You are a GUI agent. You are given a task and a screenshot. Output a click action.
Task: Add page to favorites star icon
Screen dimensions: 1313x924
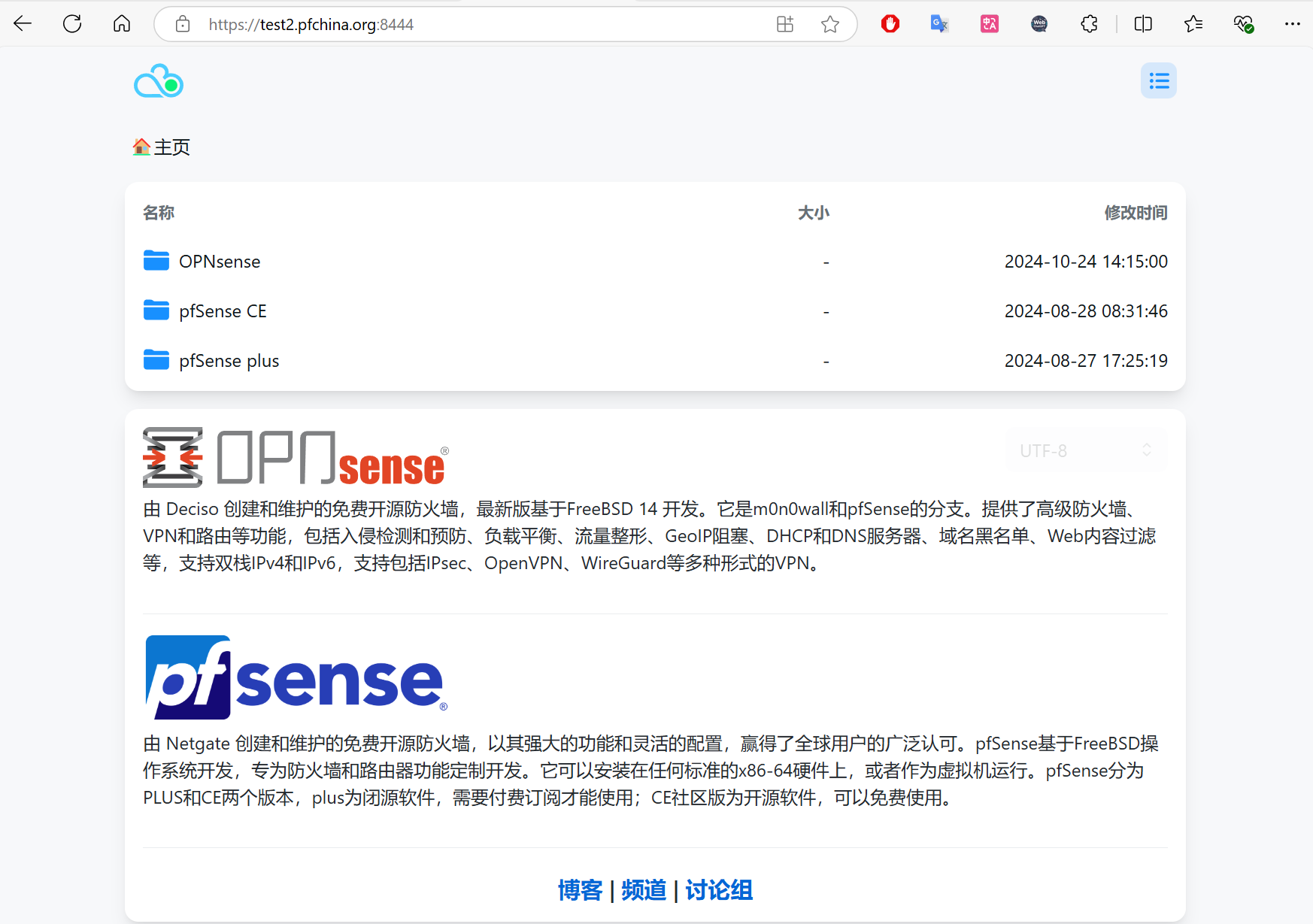click(830, 24)
